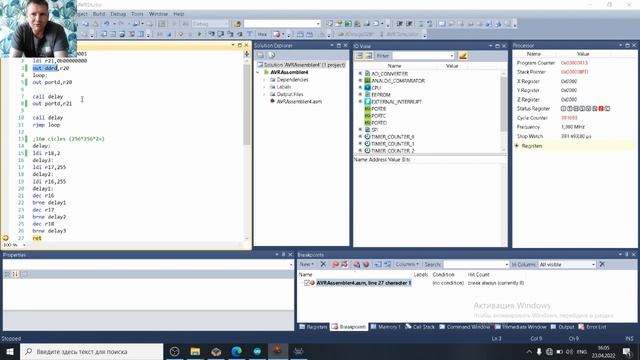Toggle the first Status Register flag bit

click(564, 109)
